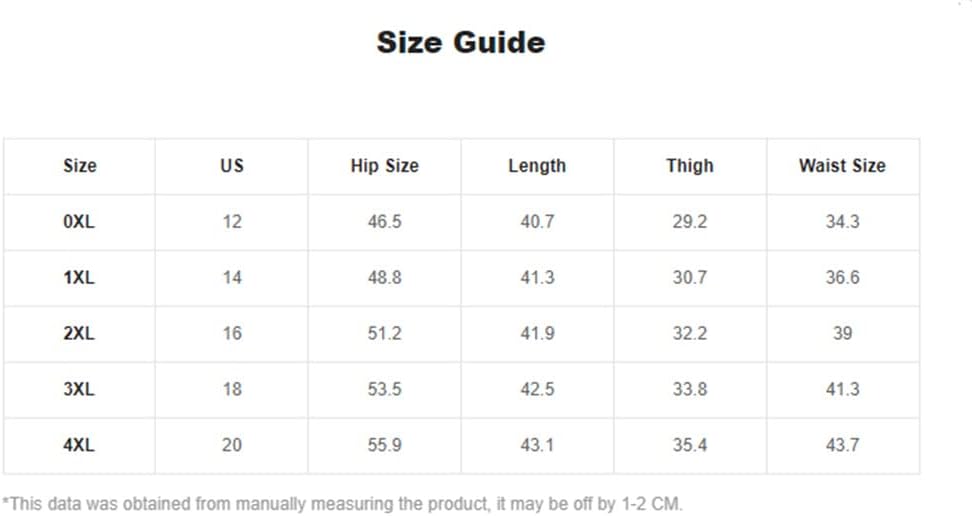Select the Hip Size column header
Image resolution: width=972 pixels, height=516 pixels.
click(384, 166)
